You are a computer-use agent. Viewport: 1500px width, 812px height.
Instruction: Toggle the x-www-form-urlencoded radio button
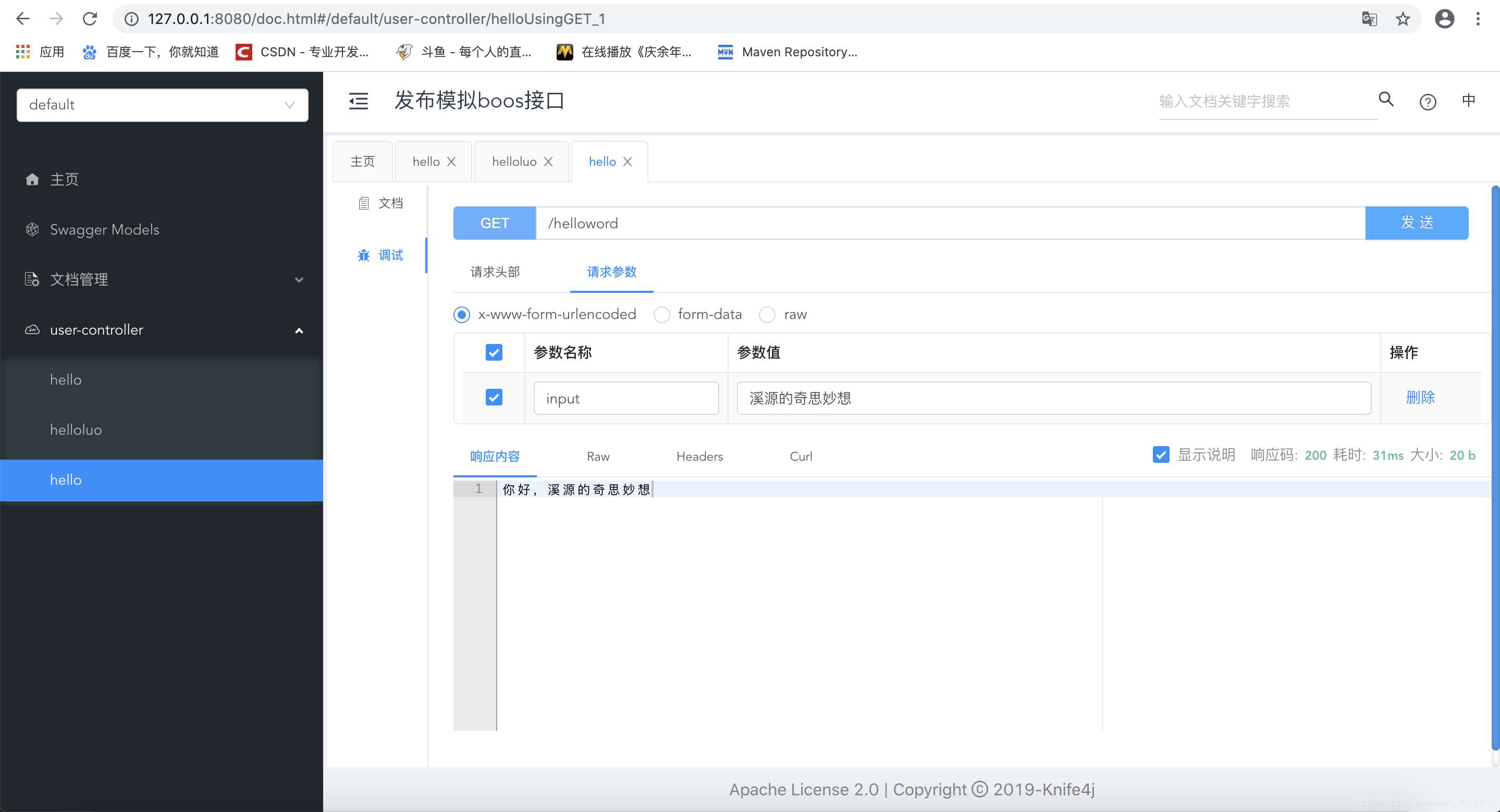coord(463,315)
